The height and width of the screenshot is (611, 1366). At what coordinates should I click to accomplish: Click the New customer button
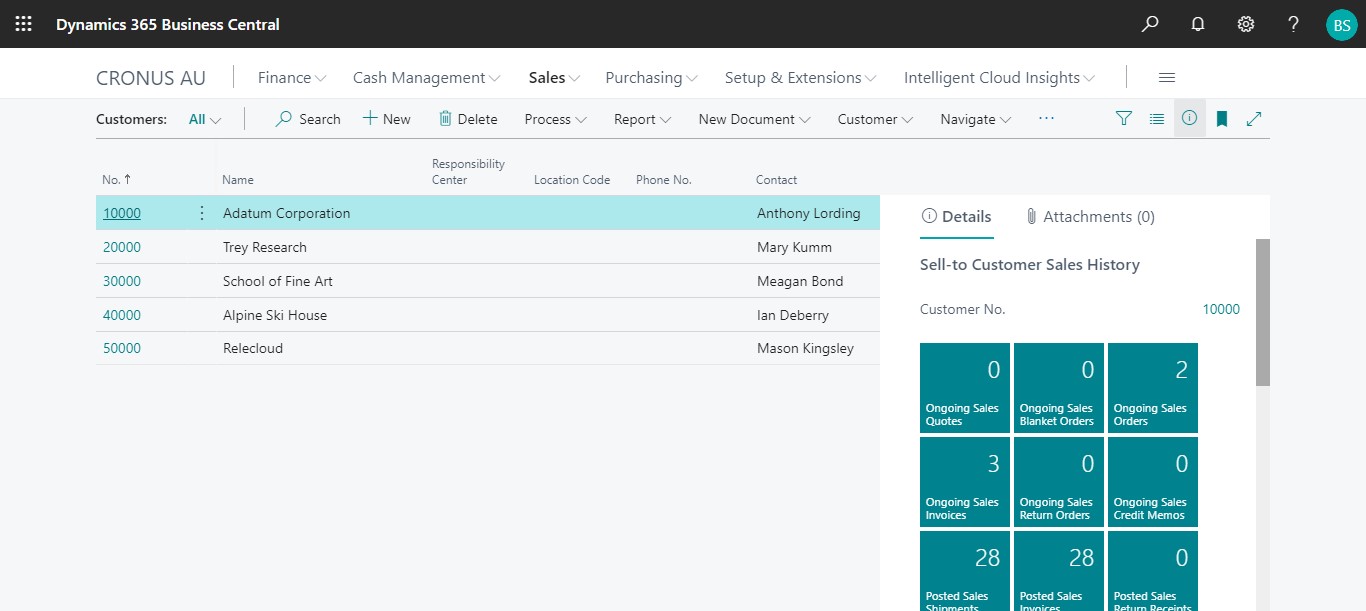pos(386,119)
